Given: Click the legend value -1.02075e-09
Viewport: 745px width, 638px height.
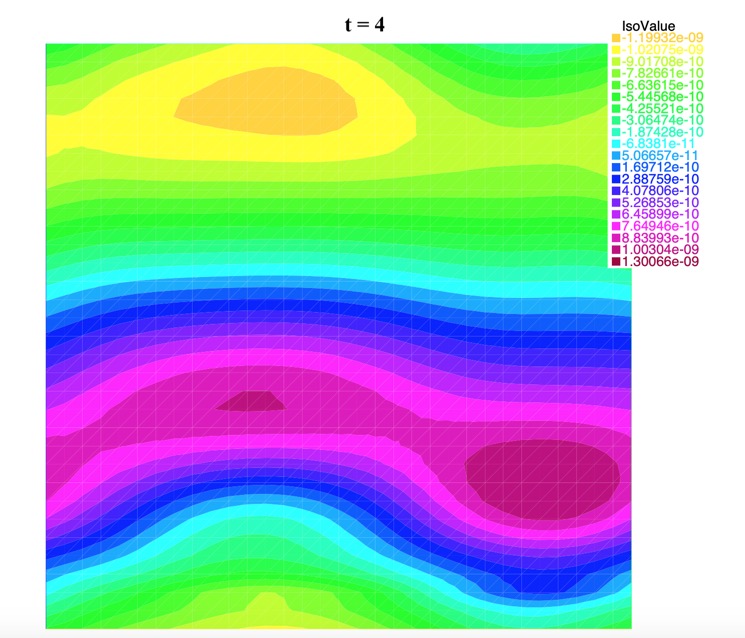Looking at the screenshot, I should [x=662, y=50].
